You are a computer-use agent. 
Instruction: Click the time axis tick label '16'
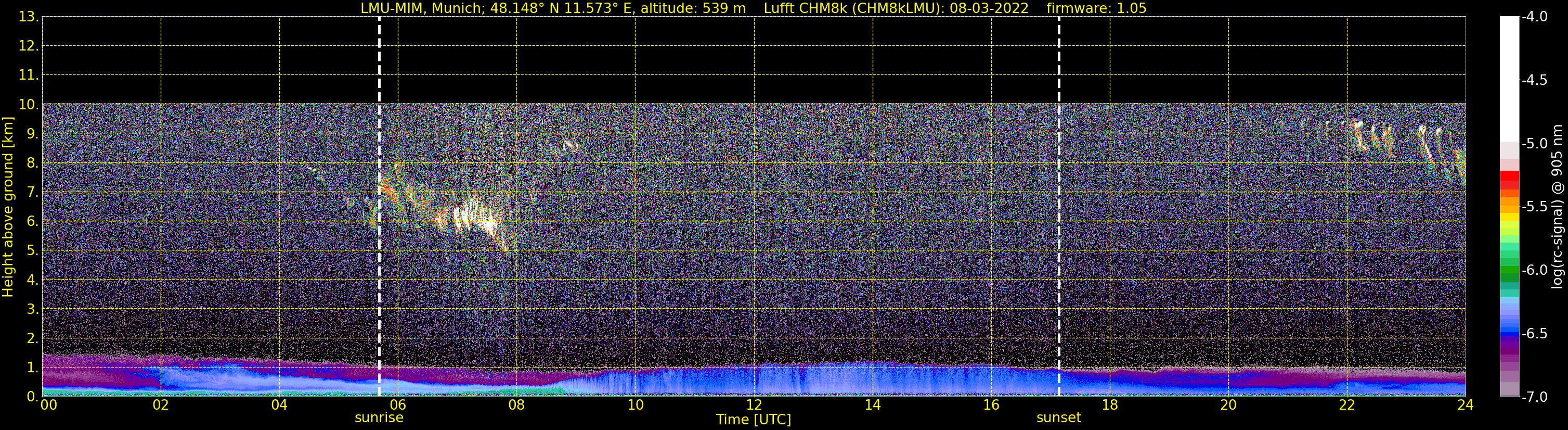[x=991, y=405]
